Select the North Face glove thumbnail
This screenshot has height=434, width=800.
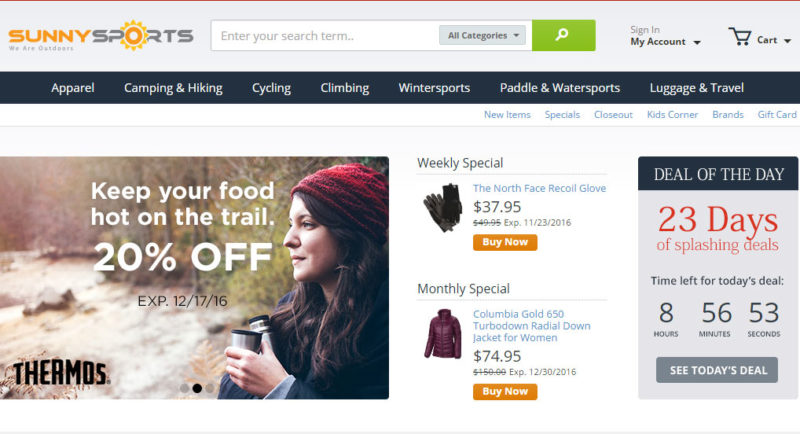442,207
